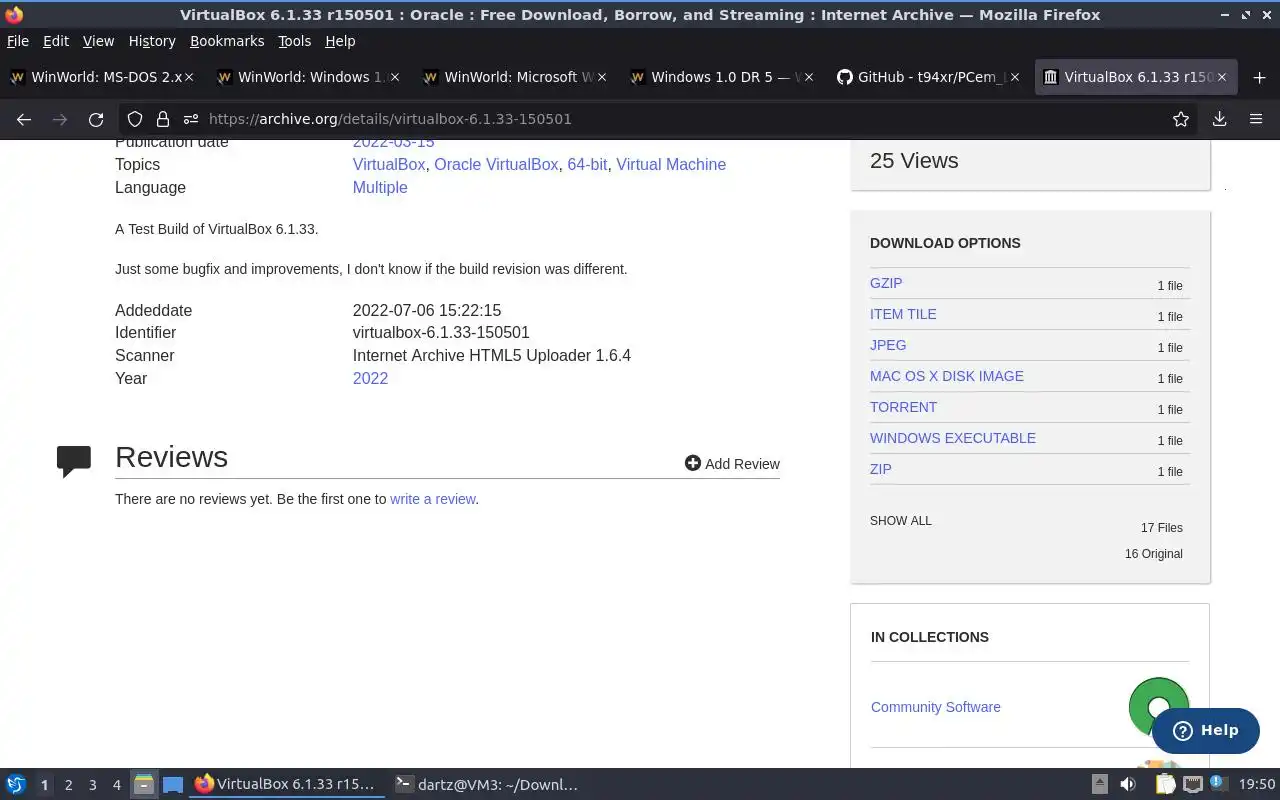Open the Virtual Machine topic link

pos(671,164)
